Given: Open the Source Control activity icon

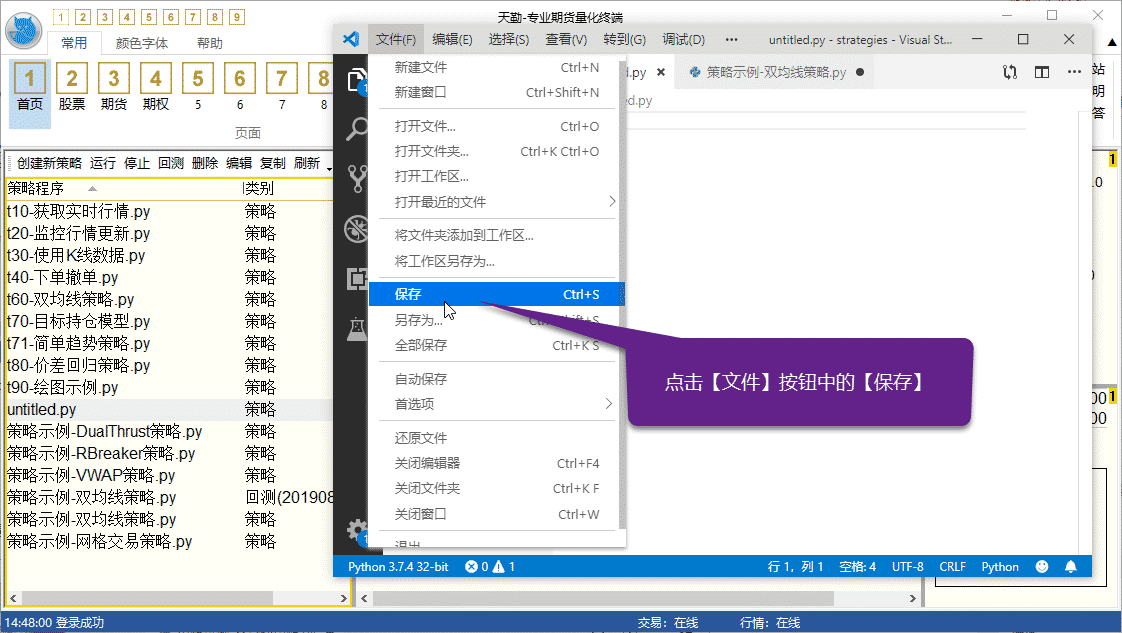Looking at the screenshot, I should click(x=356, y=179).
